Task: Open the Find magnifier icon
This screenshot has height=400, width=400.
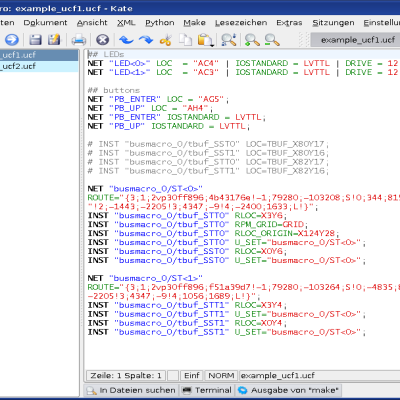Action: point(229,40)
